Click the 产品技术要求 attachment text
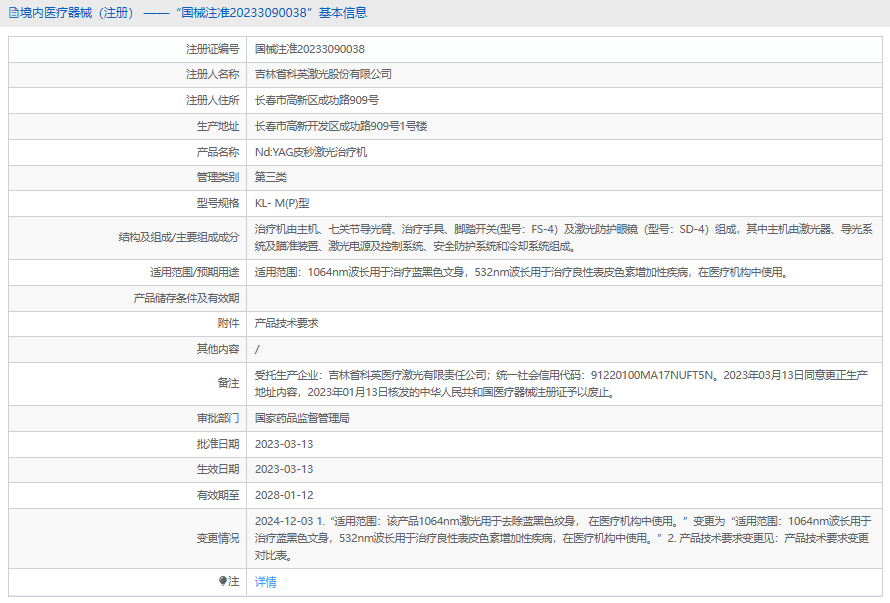Viewport: 890px width, 603px height. (286, 323)
